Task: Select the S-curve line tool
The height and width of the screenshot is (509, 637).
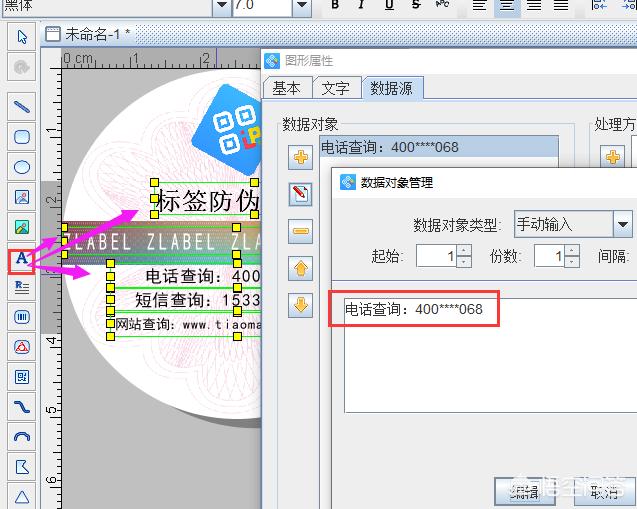Action: pyautogui.click(x=22, y=407)
